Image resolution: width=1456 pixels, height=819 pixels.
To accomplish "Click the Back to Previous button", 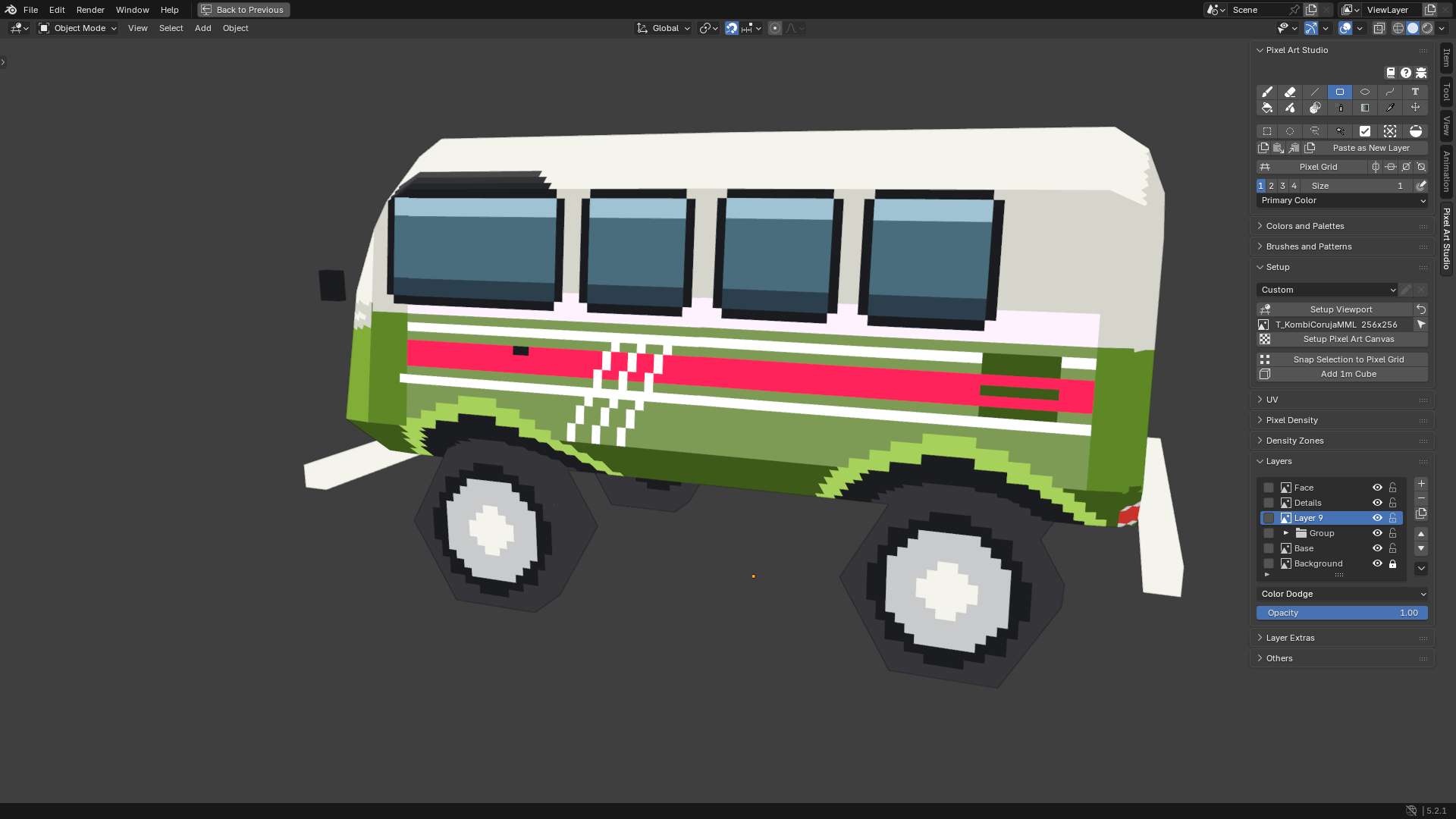I will pos(243,10).
